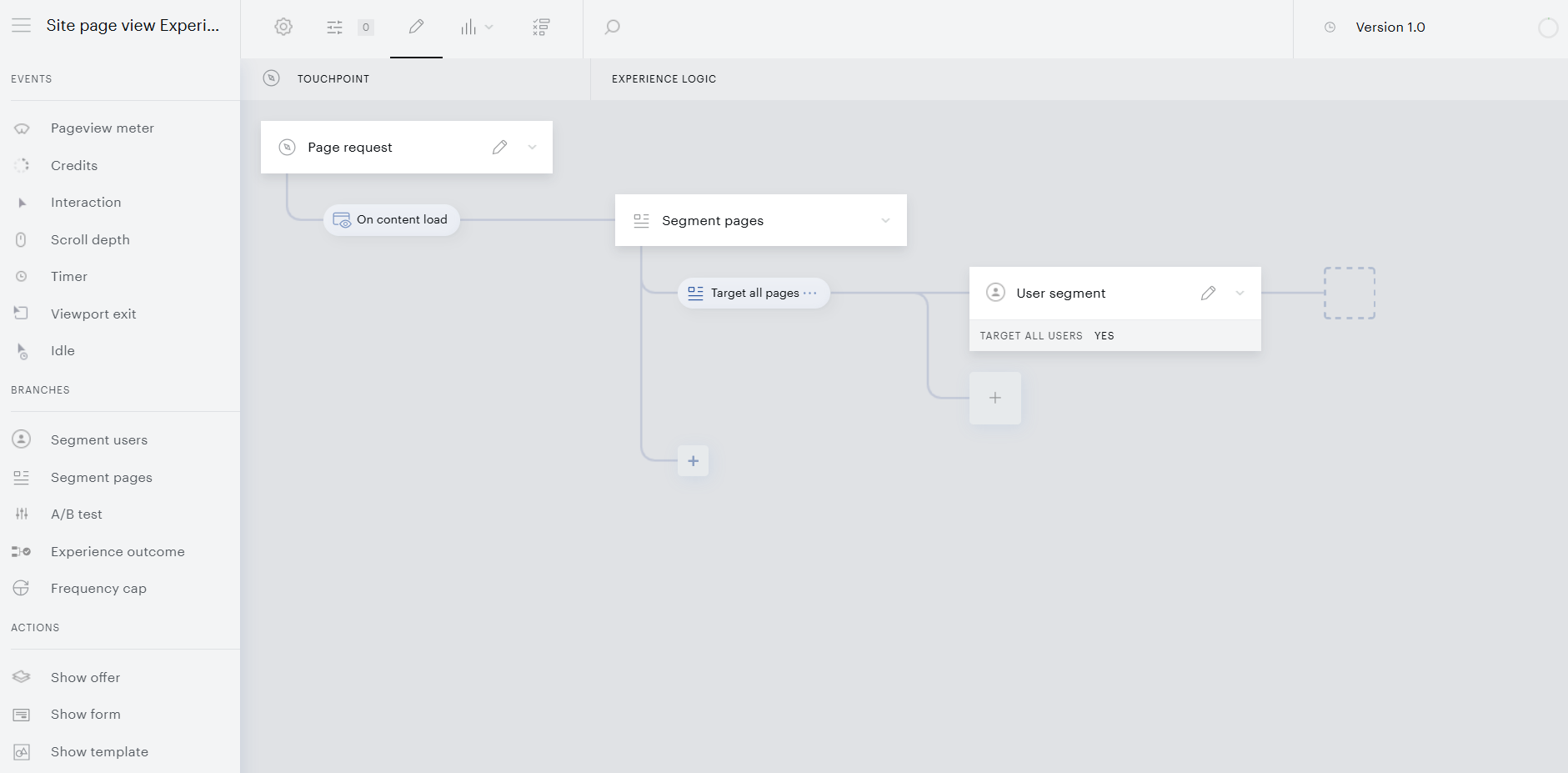Open Target all pages options ellipsis
The width and height of the screenshot is (1568, 773).
point(809,293)
